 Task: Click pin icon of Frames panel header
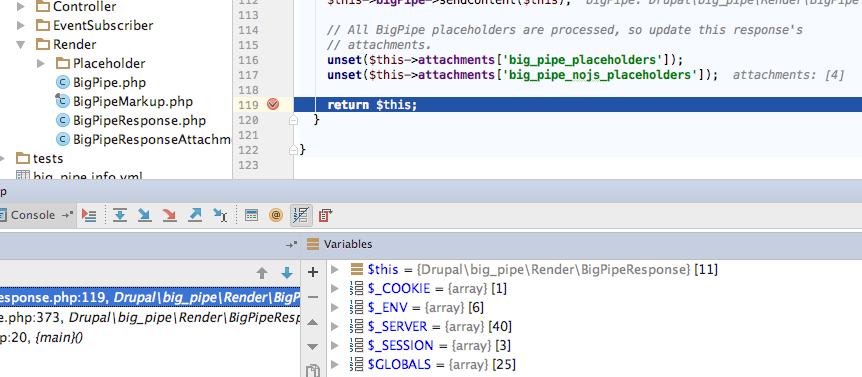pos(291,245)
